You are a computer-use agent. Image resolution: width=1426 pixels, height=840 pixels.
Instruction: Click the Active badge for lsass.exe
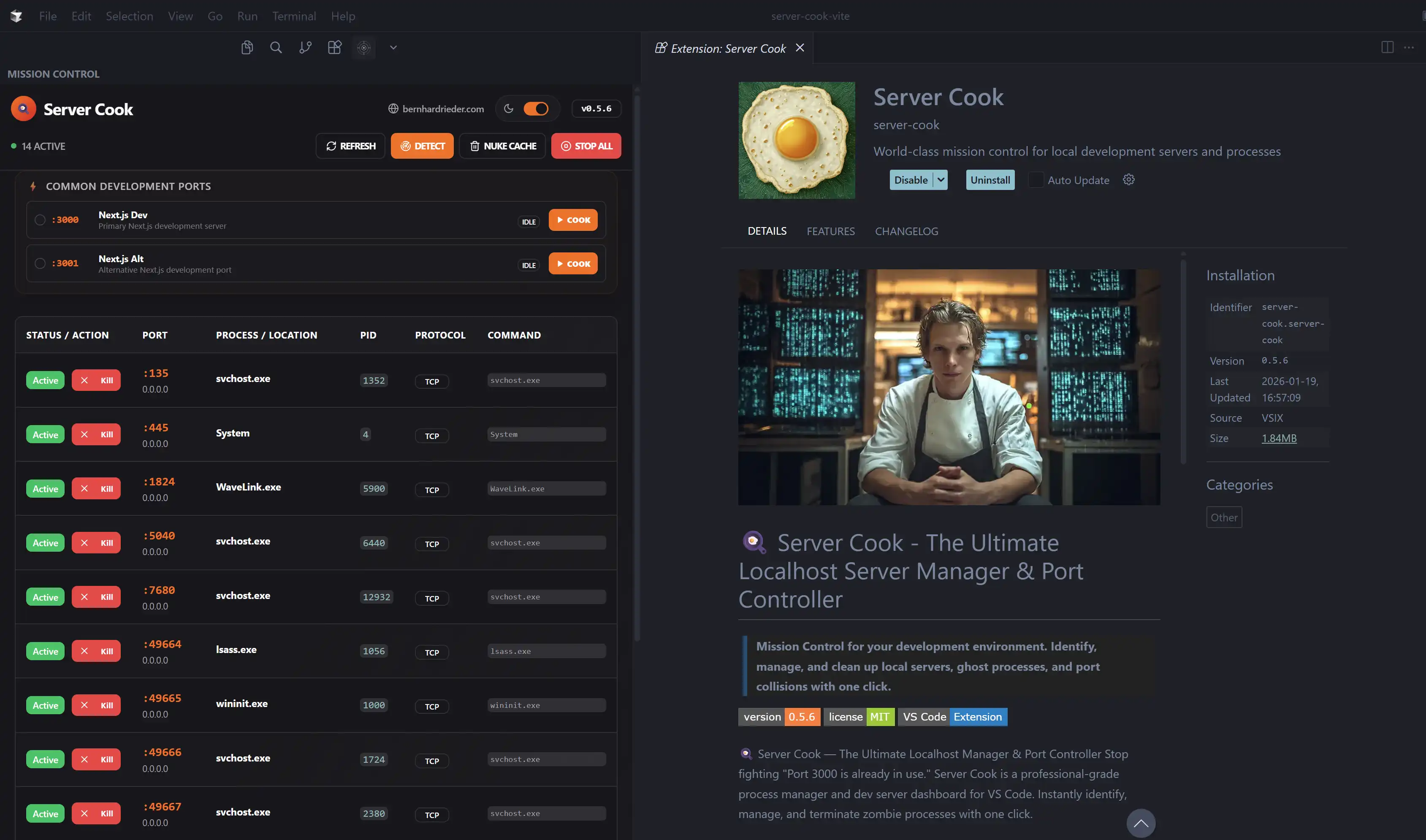45,651
